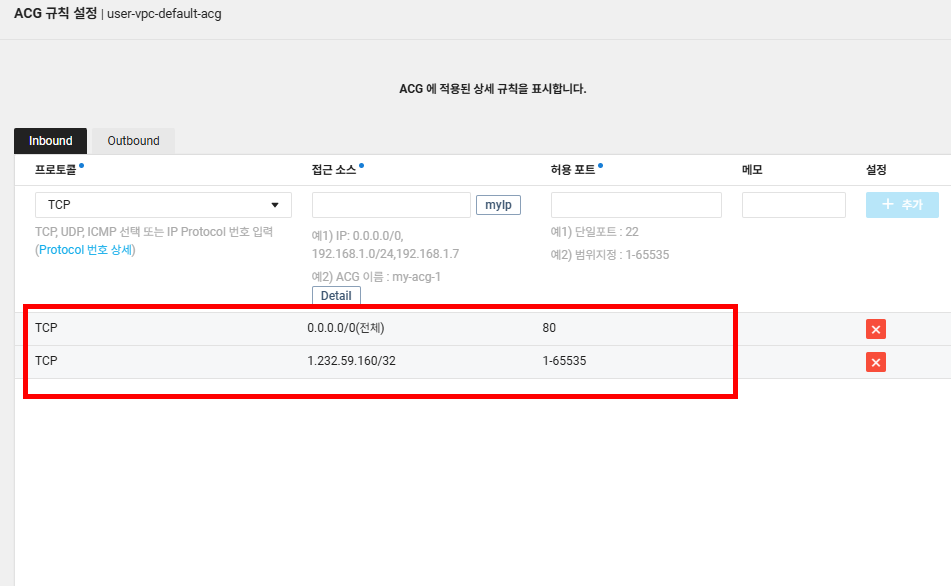951x586 pixels.
Task: Click the 프로토콜 column header
Action: 55,170
